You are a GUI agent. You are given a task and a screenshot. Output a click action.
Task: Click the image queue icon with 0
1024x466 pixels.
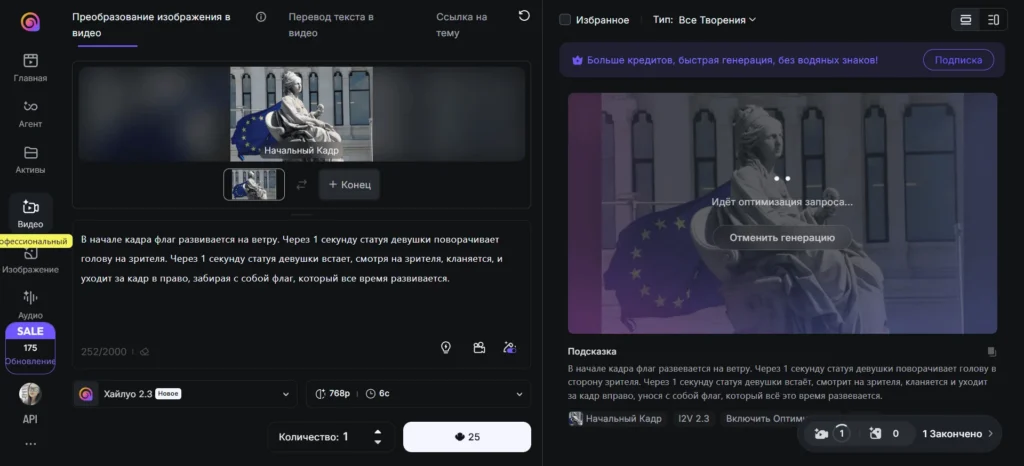click(886, 433)
